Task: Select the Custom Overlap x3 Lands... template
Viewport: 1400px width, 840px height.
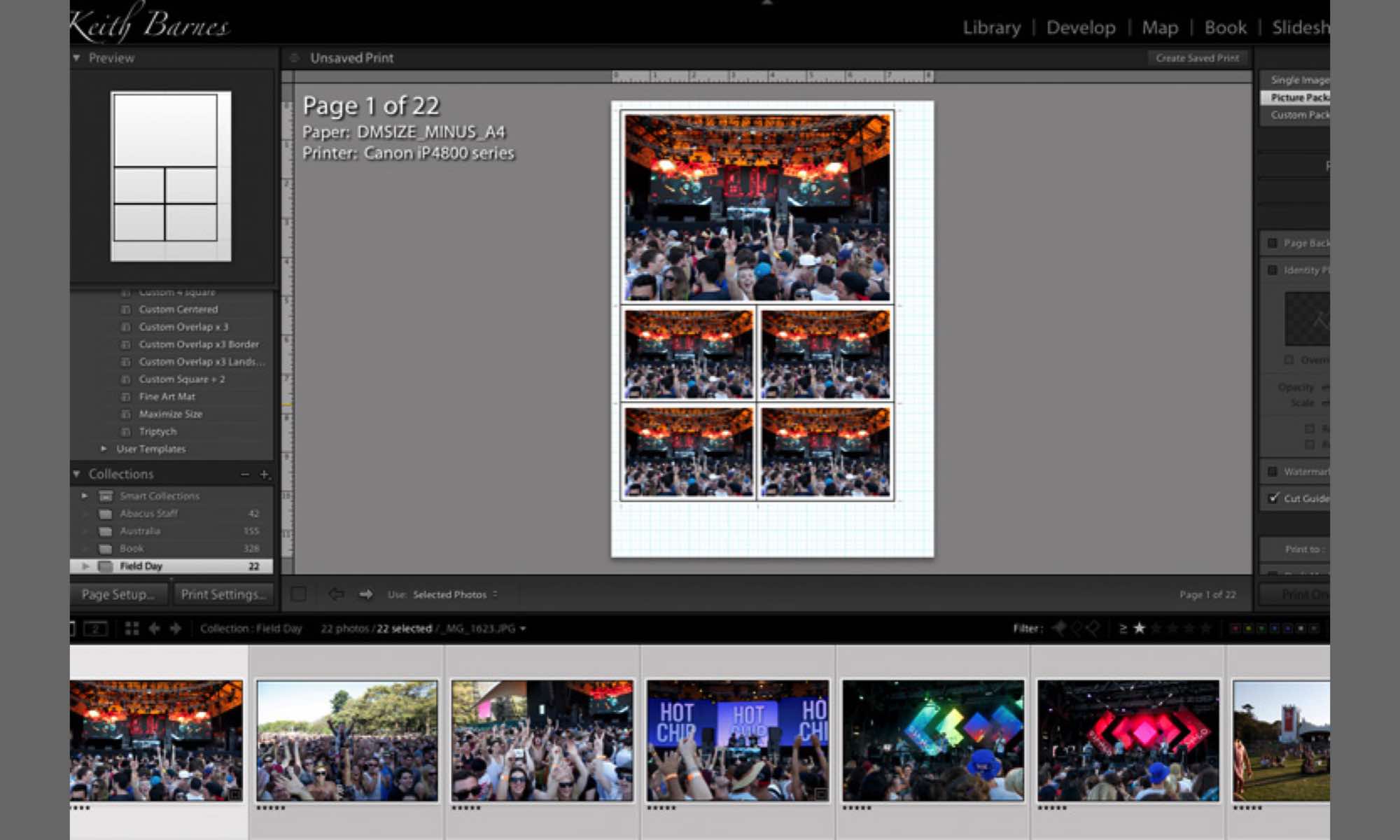Action: pyautogui.click(x=202, y=362)
